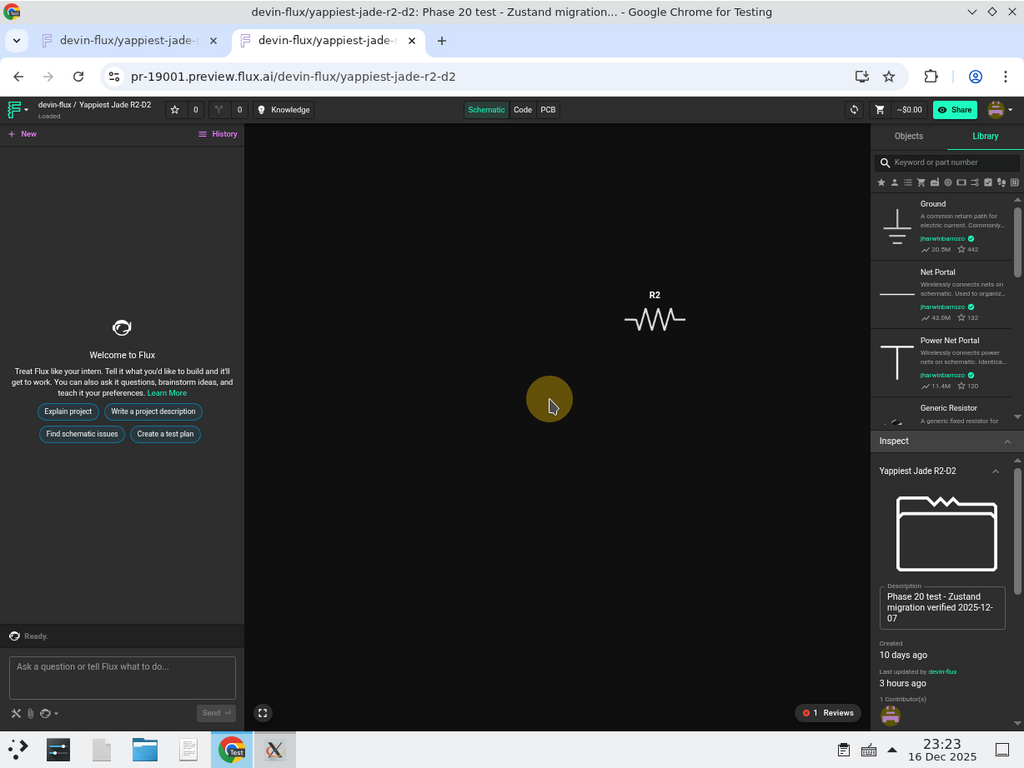Click the sync refresh icon near the cart

tap(854, 110)
